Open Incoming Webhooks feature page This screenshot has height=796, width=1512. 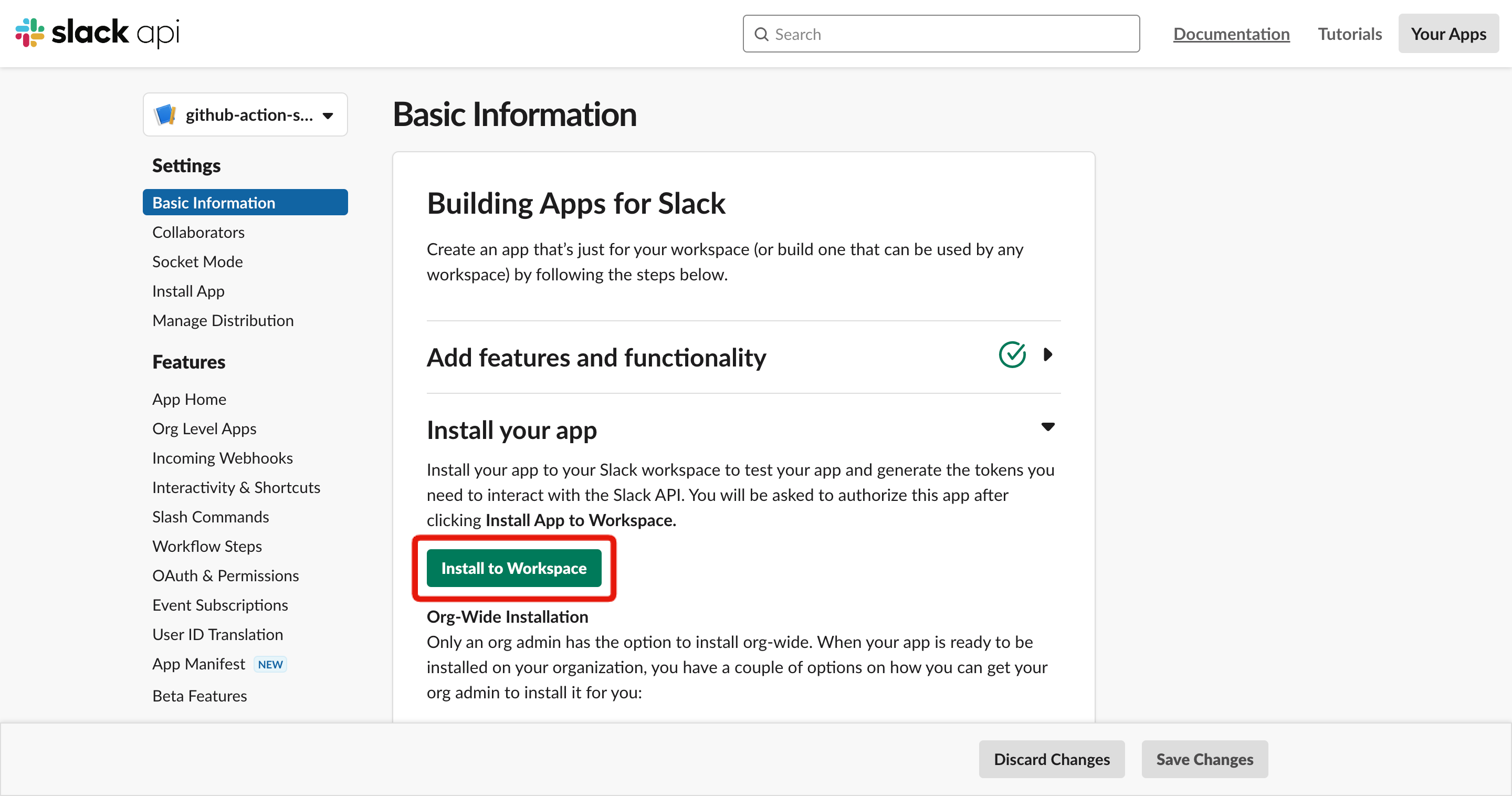tap(223, 458)
